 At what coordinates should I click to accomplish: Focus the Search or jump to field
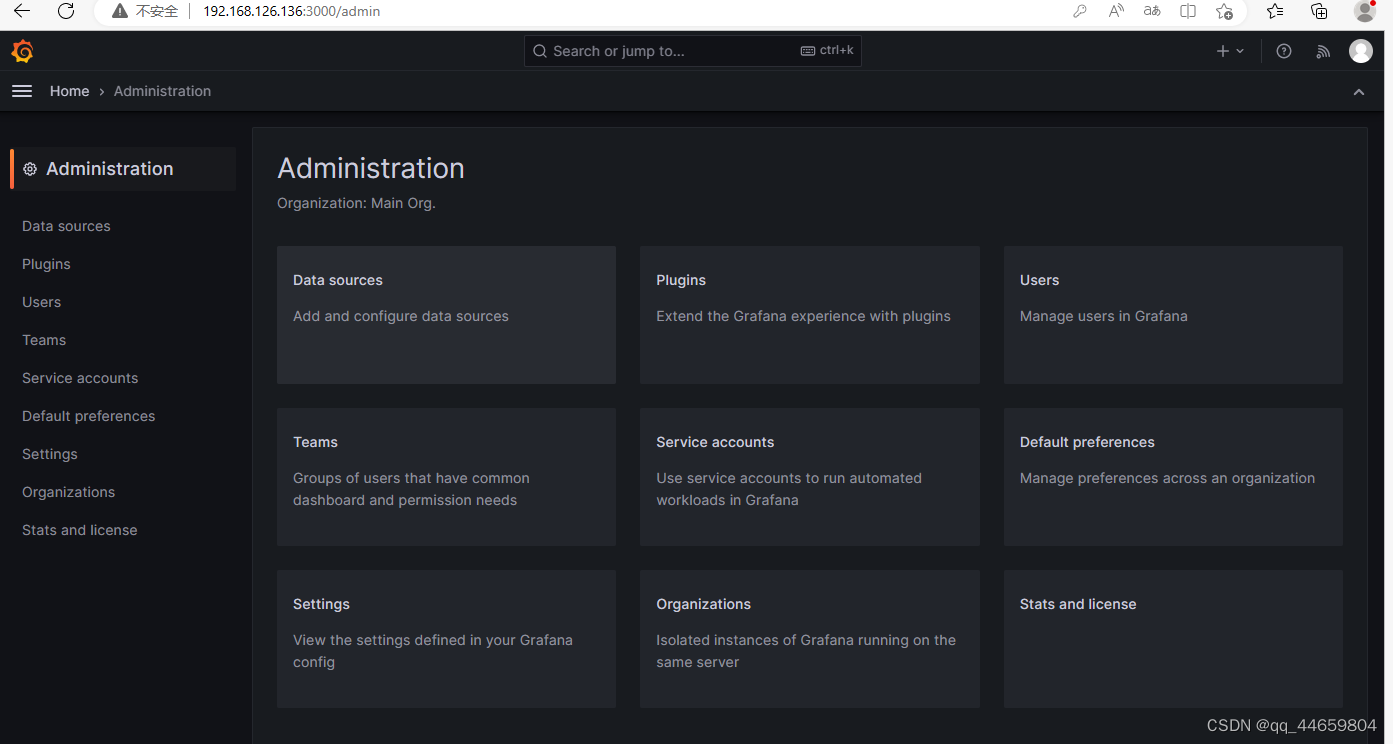[692, 51]
